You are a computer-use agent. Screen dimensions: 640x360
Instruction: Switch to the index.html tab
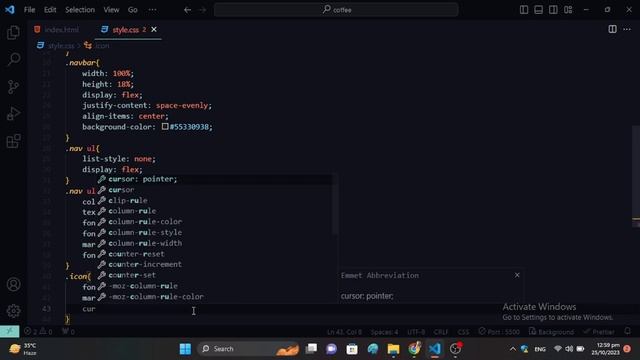coord(57,29)
